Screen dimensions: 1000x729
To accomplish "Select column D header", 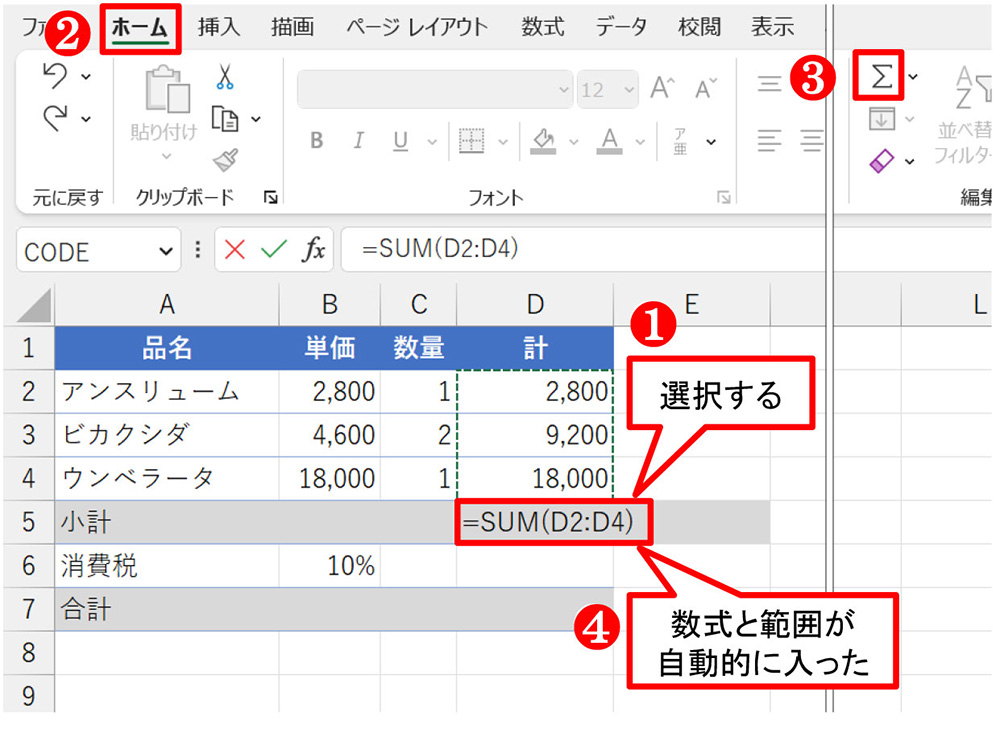I will (535, 305).
